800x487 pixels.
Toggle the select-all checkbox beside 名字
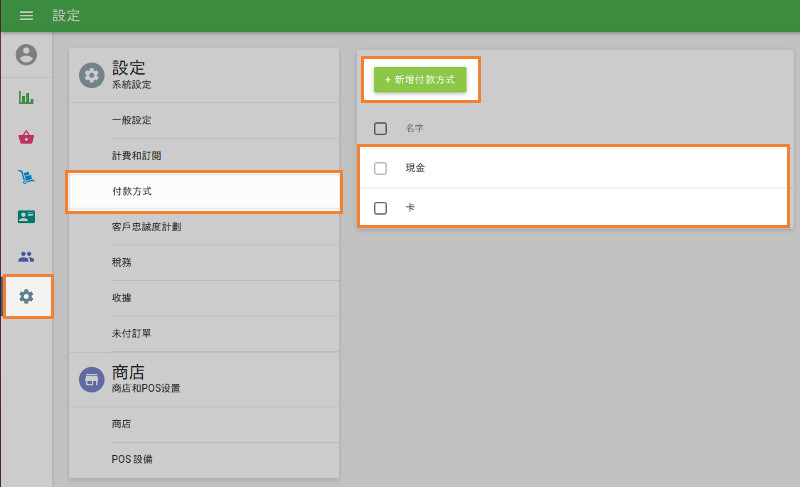click(x=380, y=129)
